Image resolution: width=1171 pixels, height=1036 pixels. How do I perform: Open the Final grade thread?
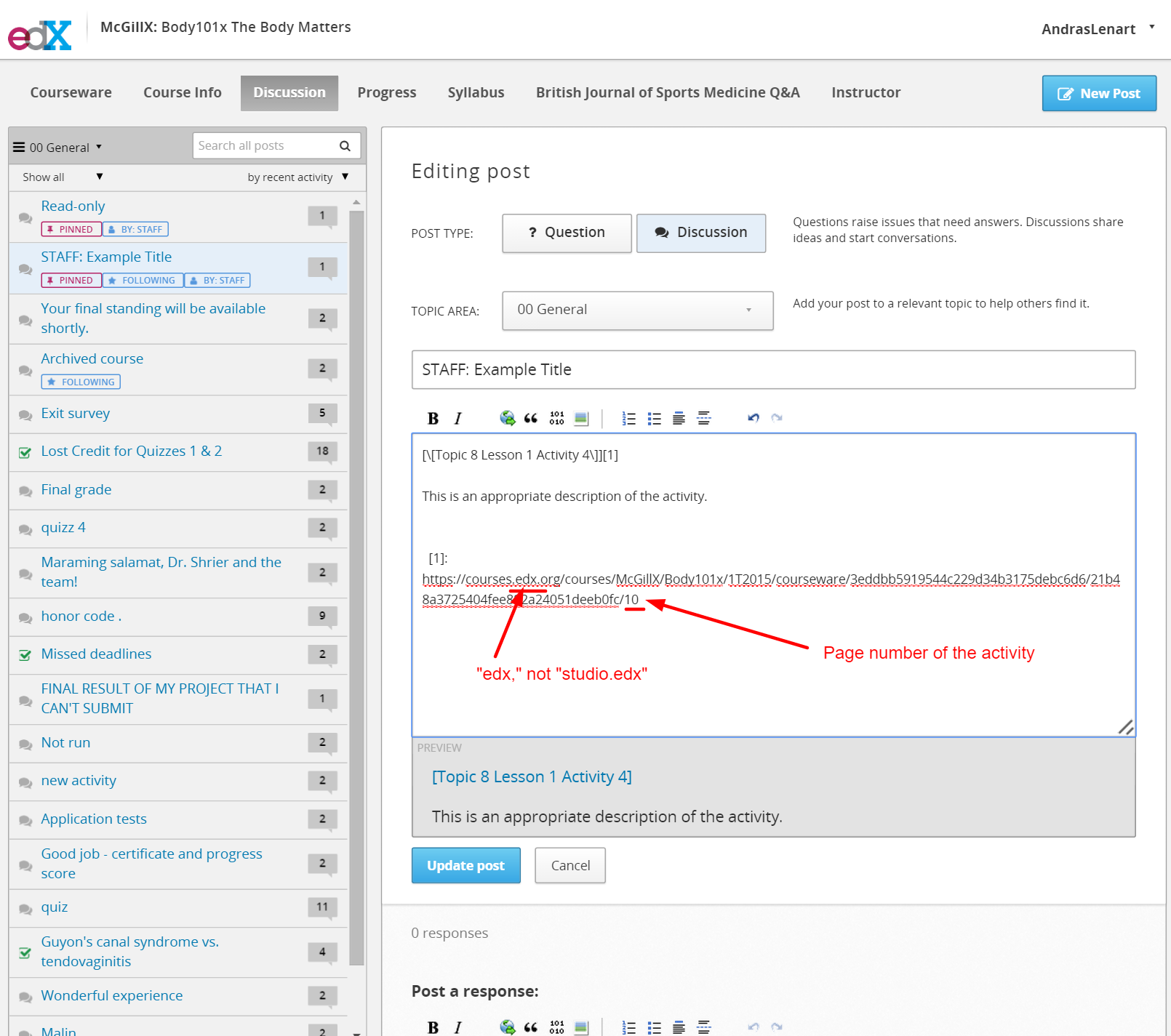(178, 491)
